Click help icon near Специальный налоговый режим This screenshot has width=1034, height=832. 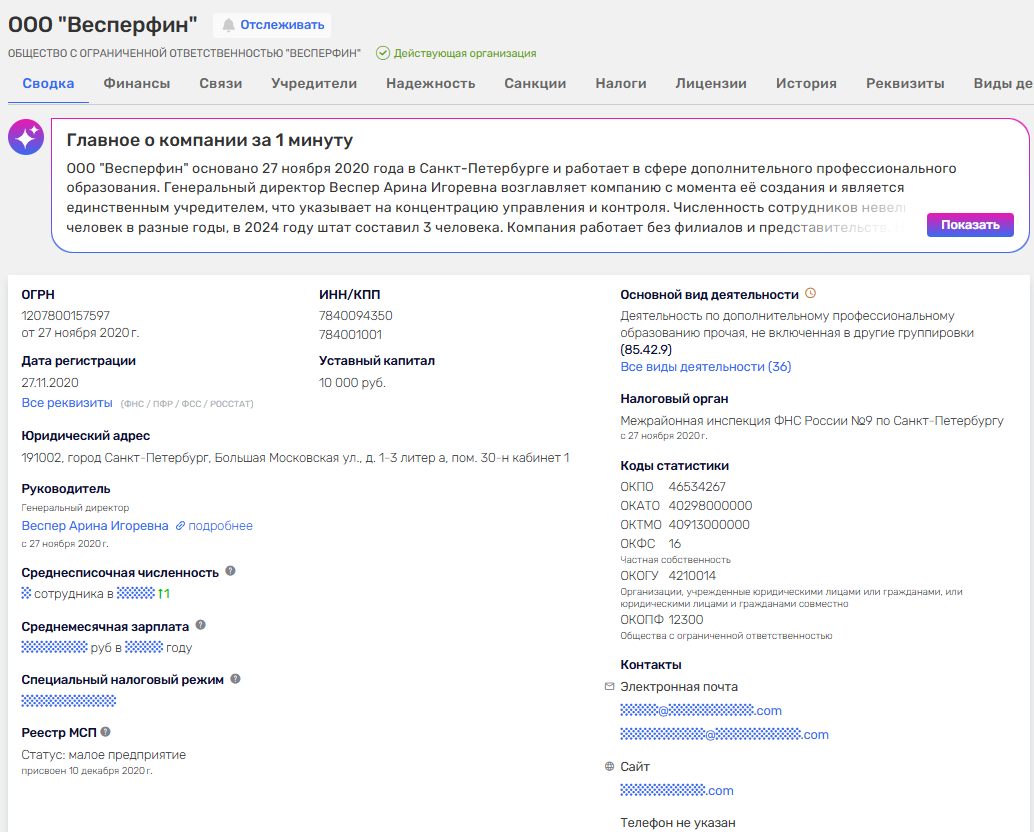tap(235, 678)
